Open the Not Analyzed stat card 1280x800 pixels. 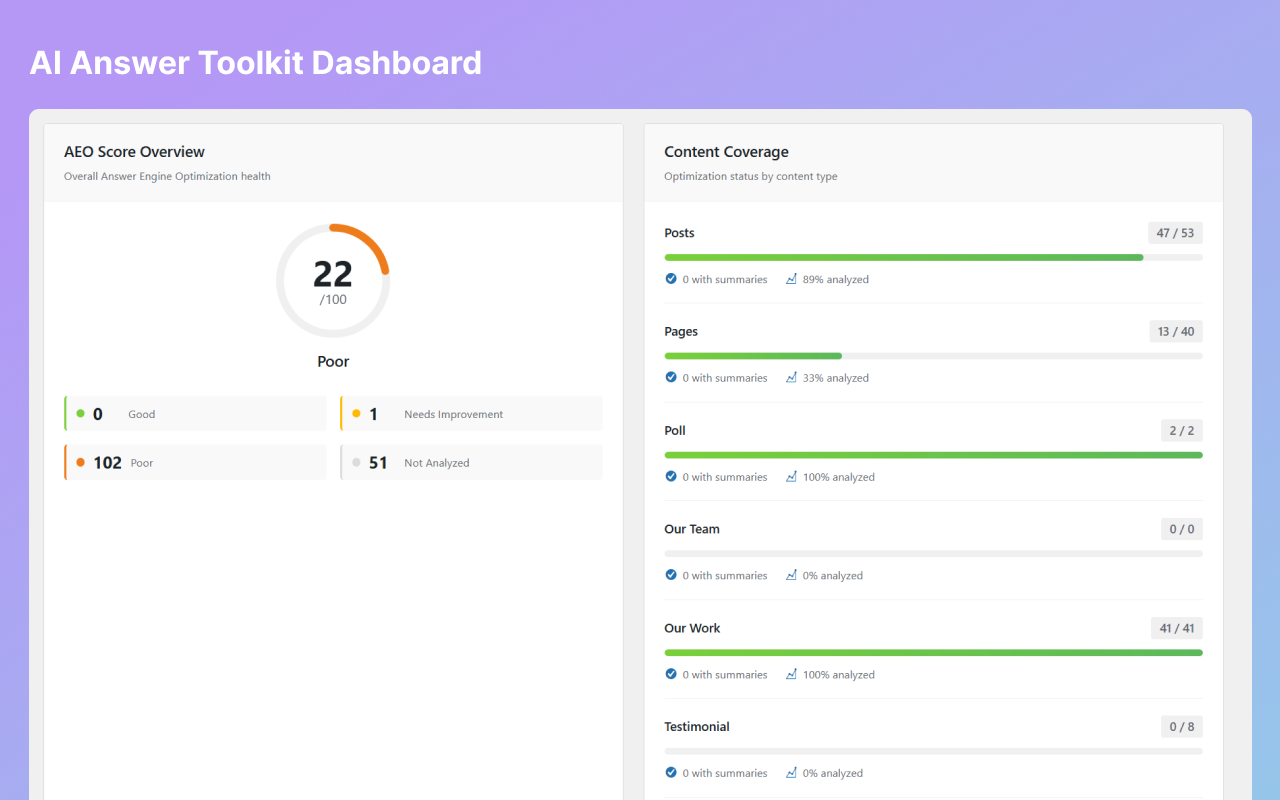point(471,462)
